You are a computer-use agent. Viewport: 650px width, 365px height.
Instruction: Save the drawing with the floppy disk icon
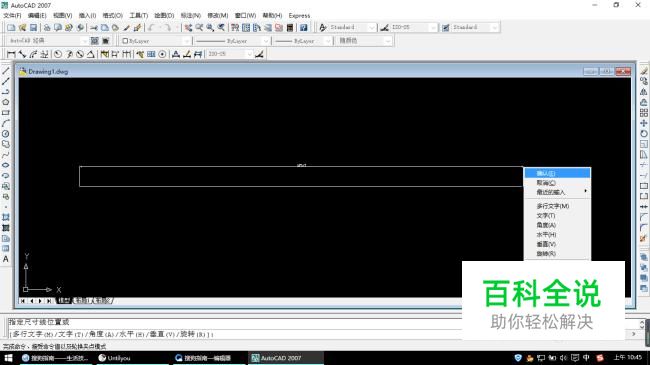tap(34, 27)
